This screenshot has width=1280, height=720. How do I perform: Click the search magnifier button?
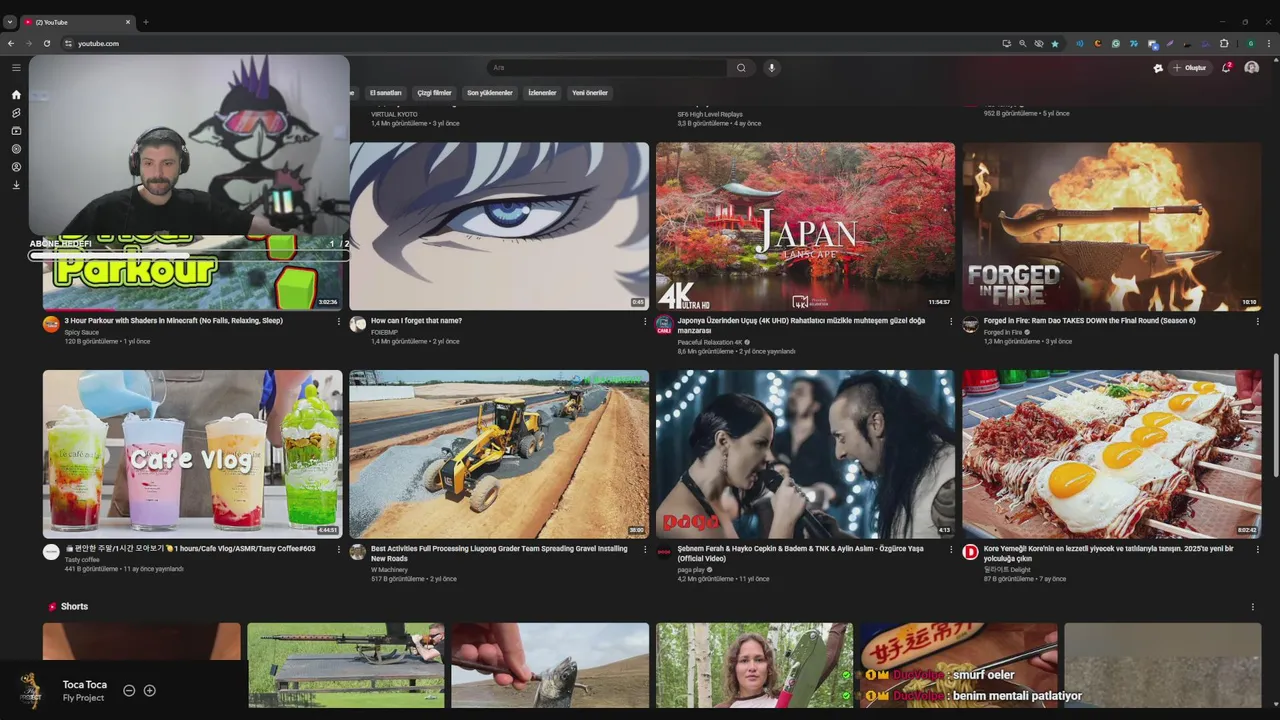pos(741,68)
